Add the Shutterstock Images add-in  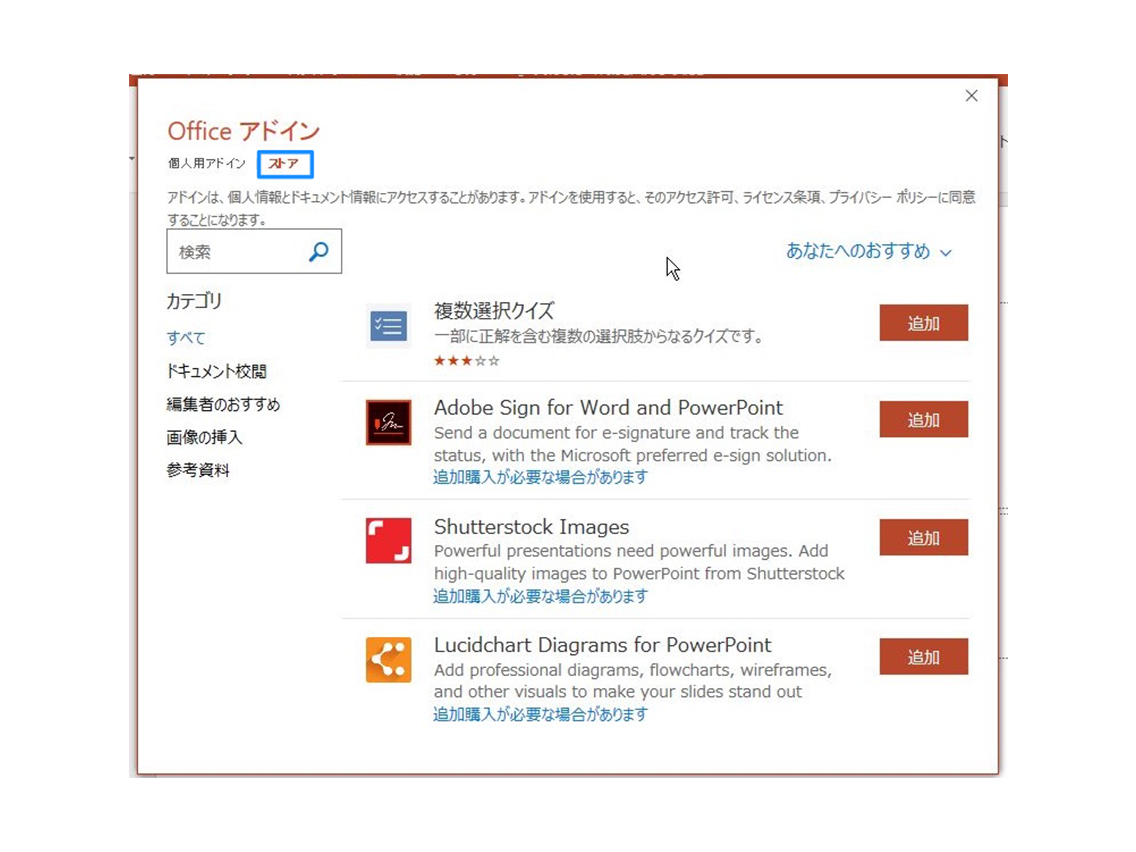tap(923, 537)
